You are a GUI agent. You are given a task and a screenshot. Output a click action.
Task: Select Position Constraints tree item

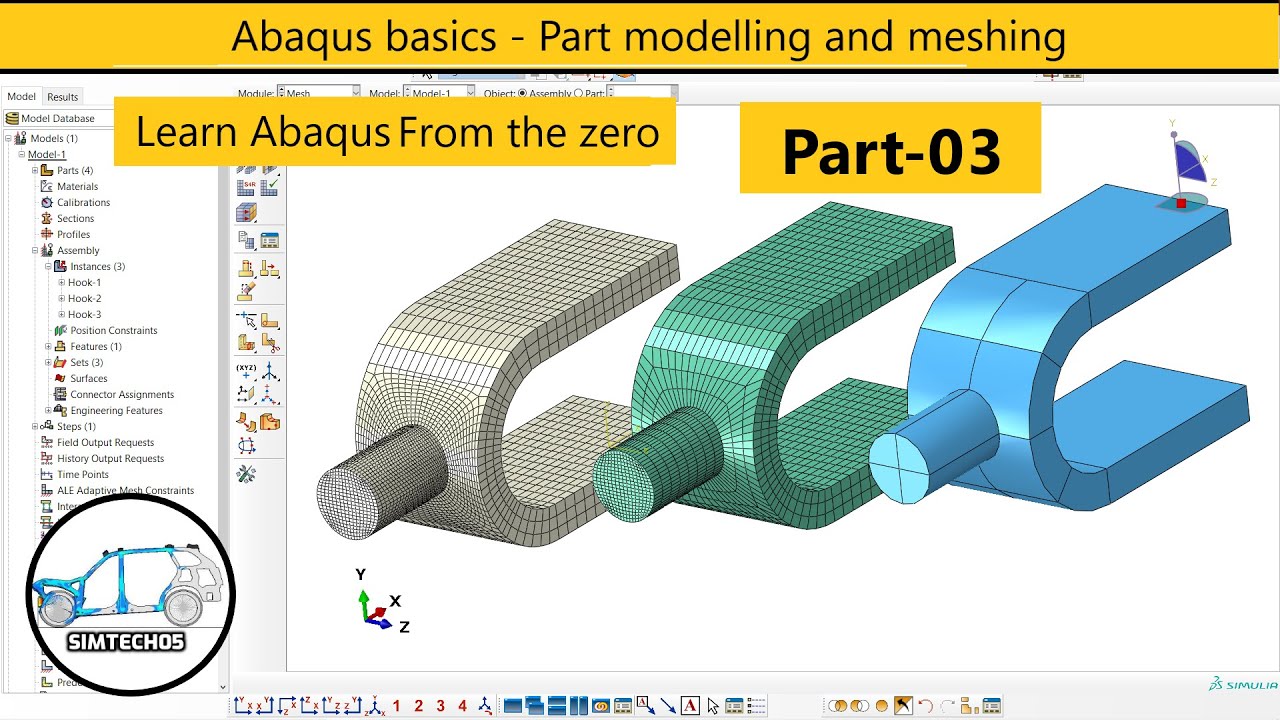(x=113, y=330)
